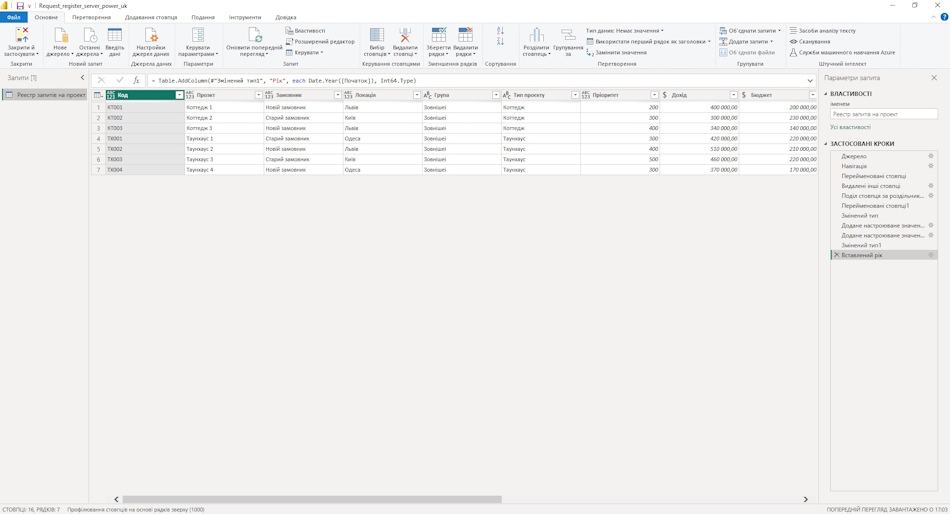Click the save icon in the title bar
This screenshot has width=950, height=514.
pos(20,5)
